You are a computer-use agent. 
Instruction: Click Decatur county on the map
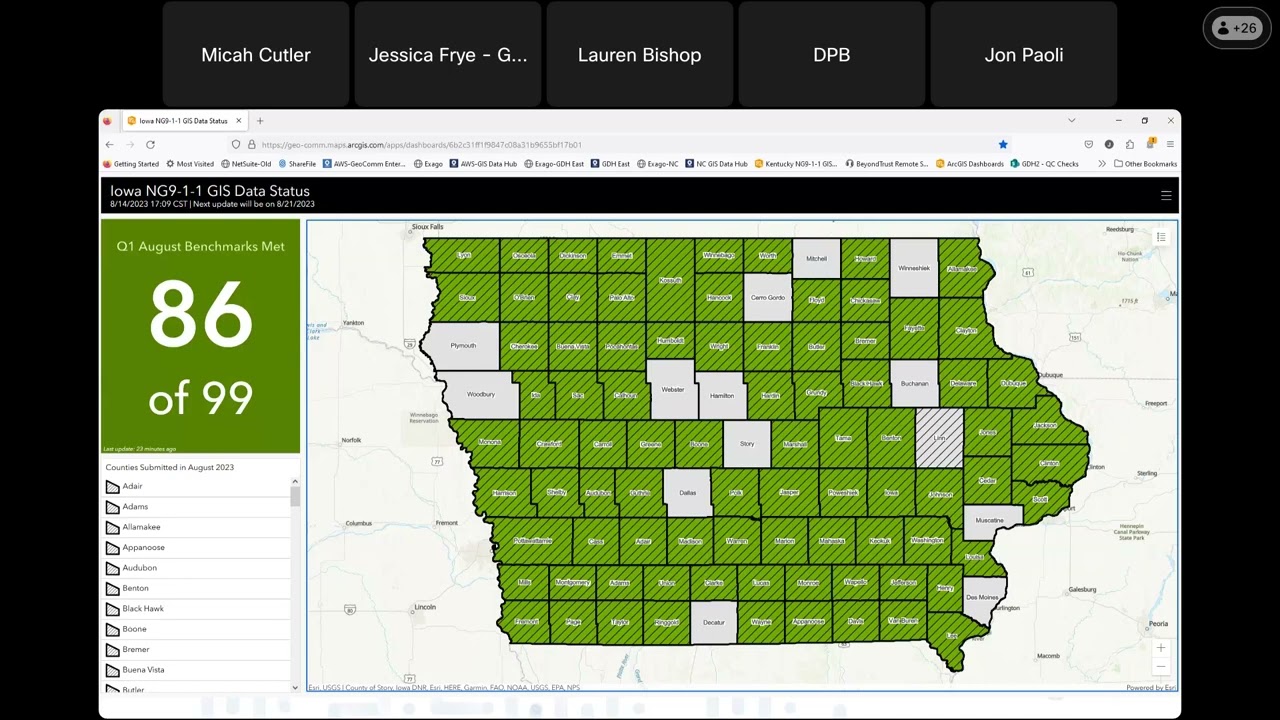click(713, 622)
